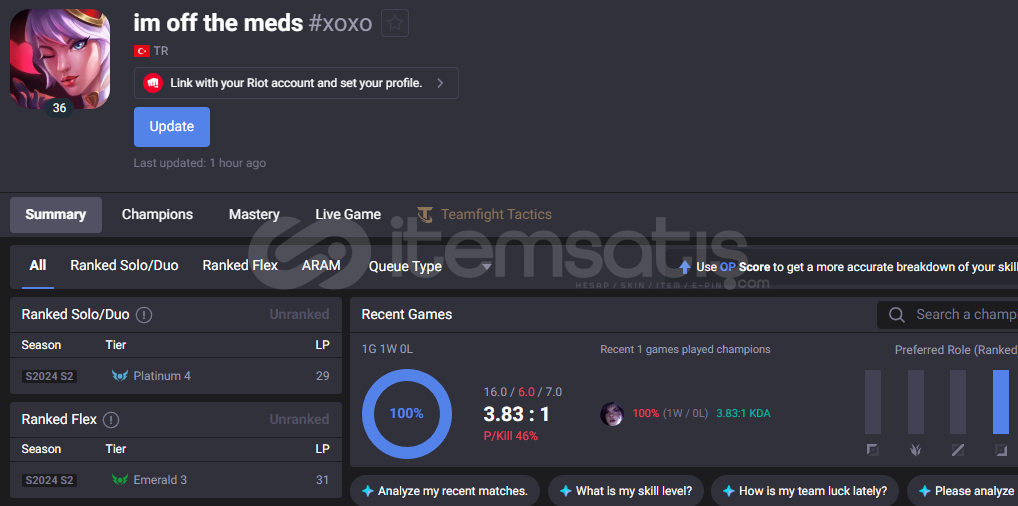Click the Platinum tier emblem icon
The width and height of the screenshot is (1018, 506).
pos(119,376)
